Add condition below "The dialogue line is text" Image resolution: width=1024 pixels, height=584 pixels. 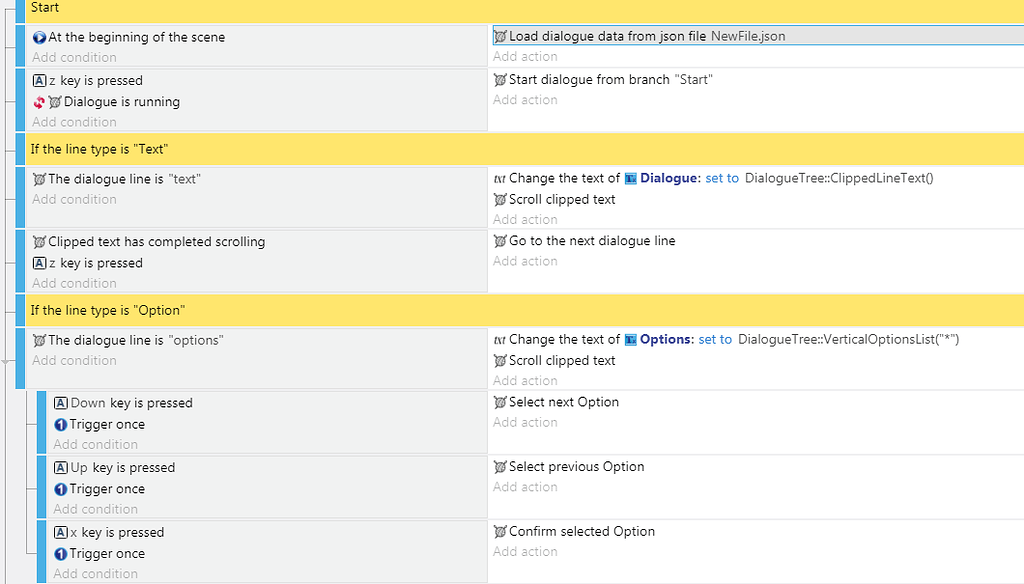74,199
